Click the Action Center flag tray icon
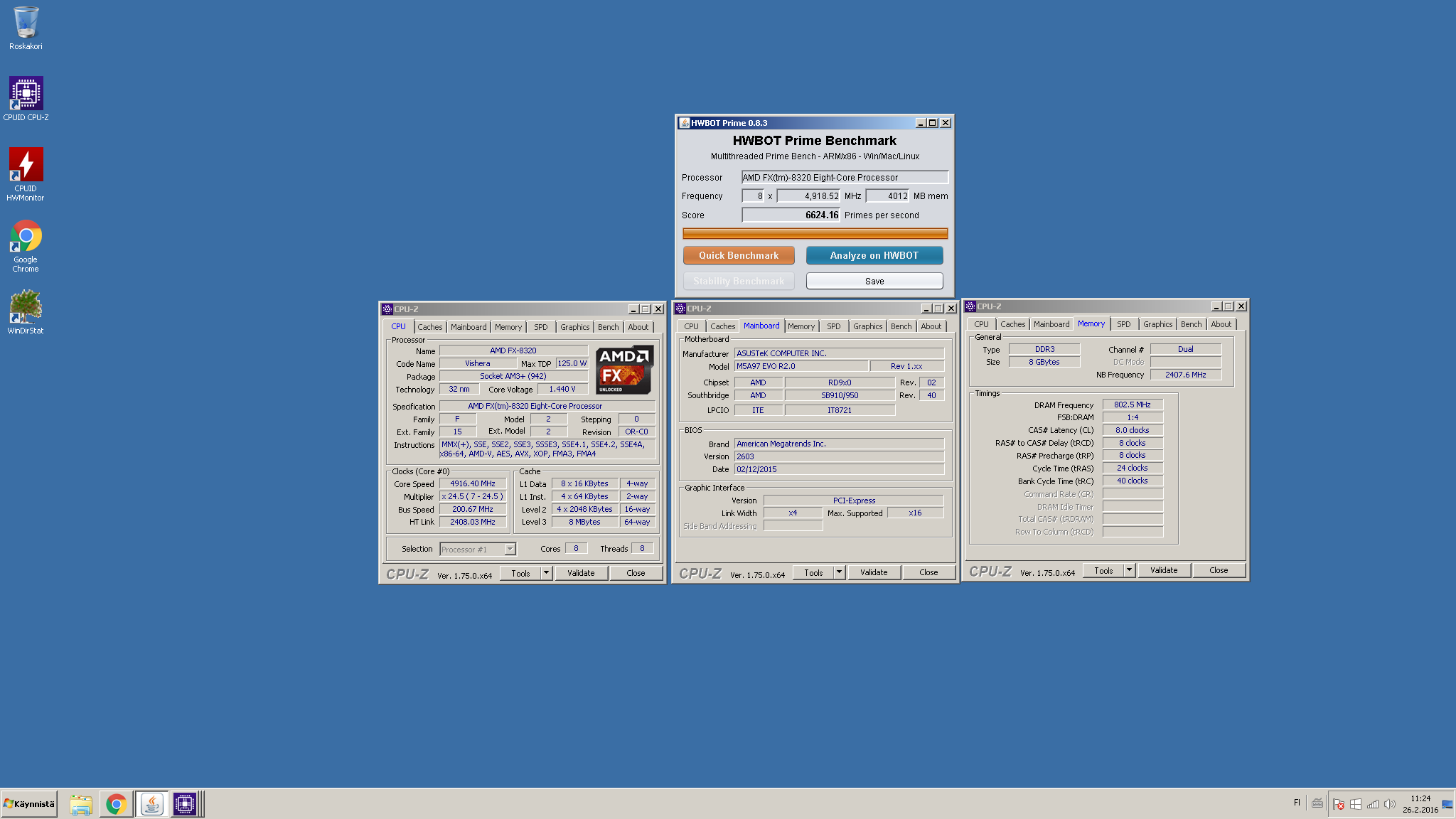Viewport: 1456px width, 819px height. pyautogui.click(x=1339, y=804)
